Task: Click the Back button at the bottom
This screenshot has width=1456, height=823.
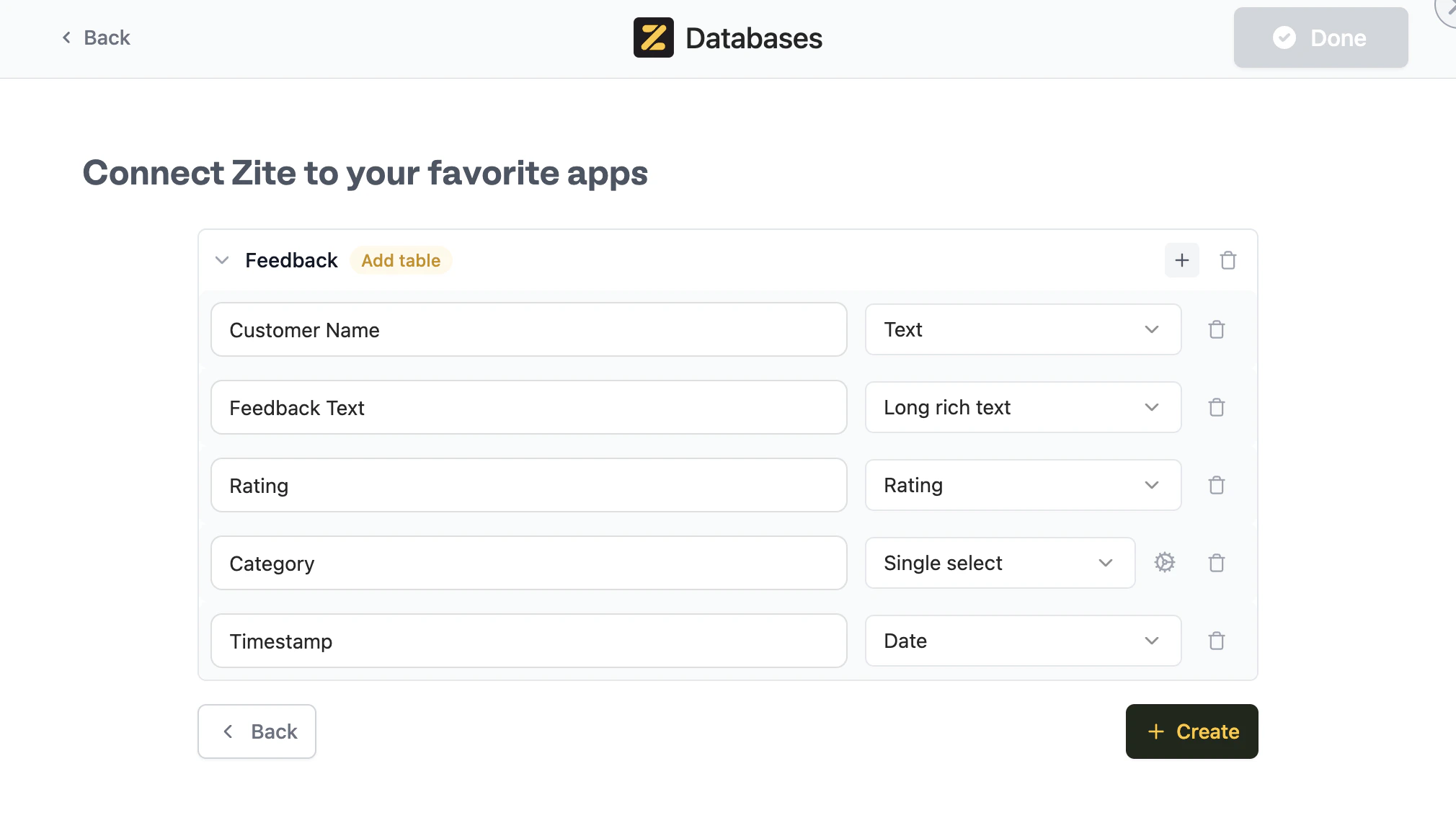Action: pyautogui.click(x=257, y=731)
